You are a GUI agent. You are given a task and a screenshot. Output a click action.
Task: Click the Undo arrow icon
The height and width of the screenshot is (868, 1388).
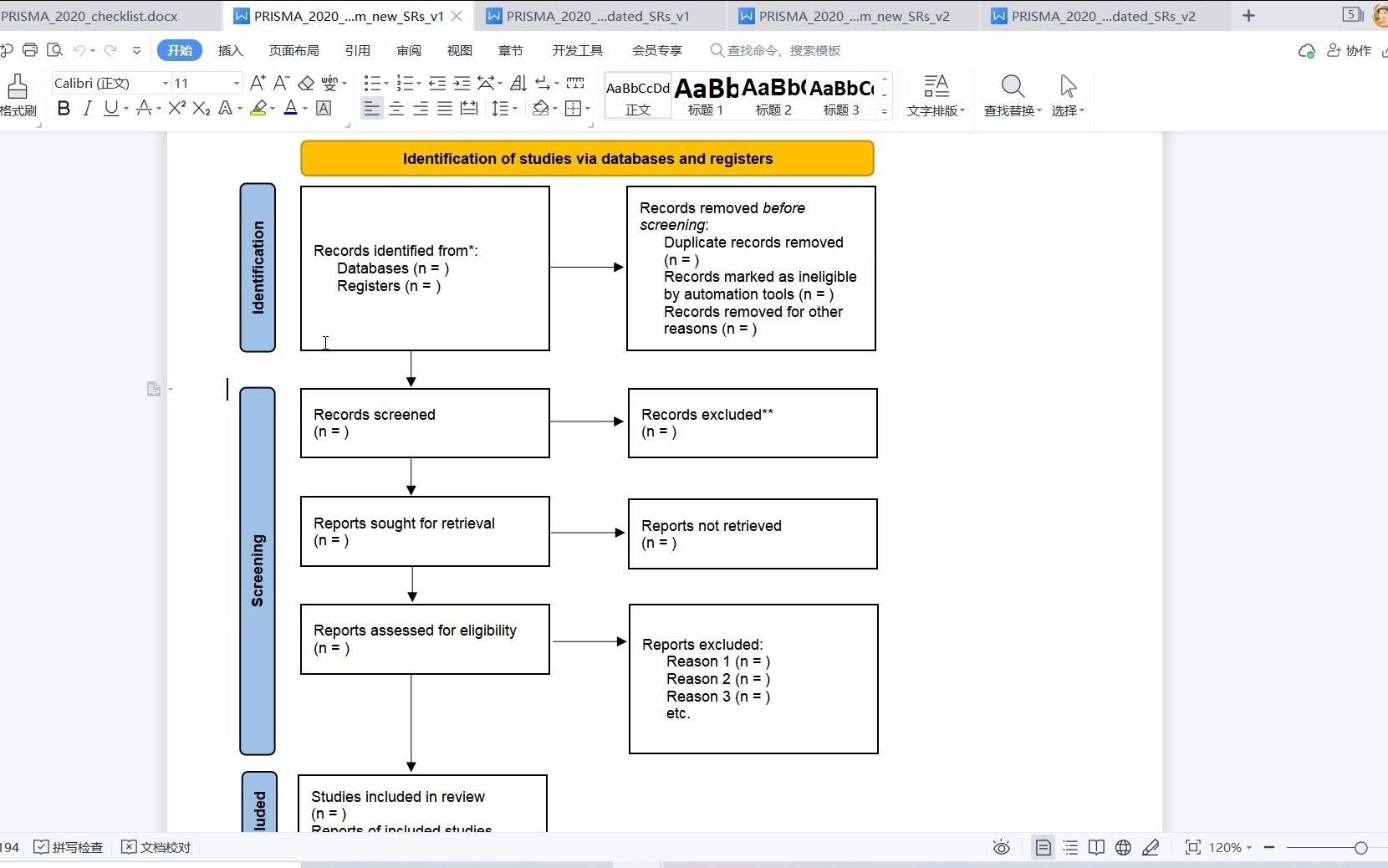[x=79, y=50]
